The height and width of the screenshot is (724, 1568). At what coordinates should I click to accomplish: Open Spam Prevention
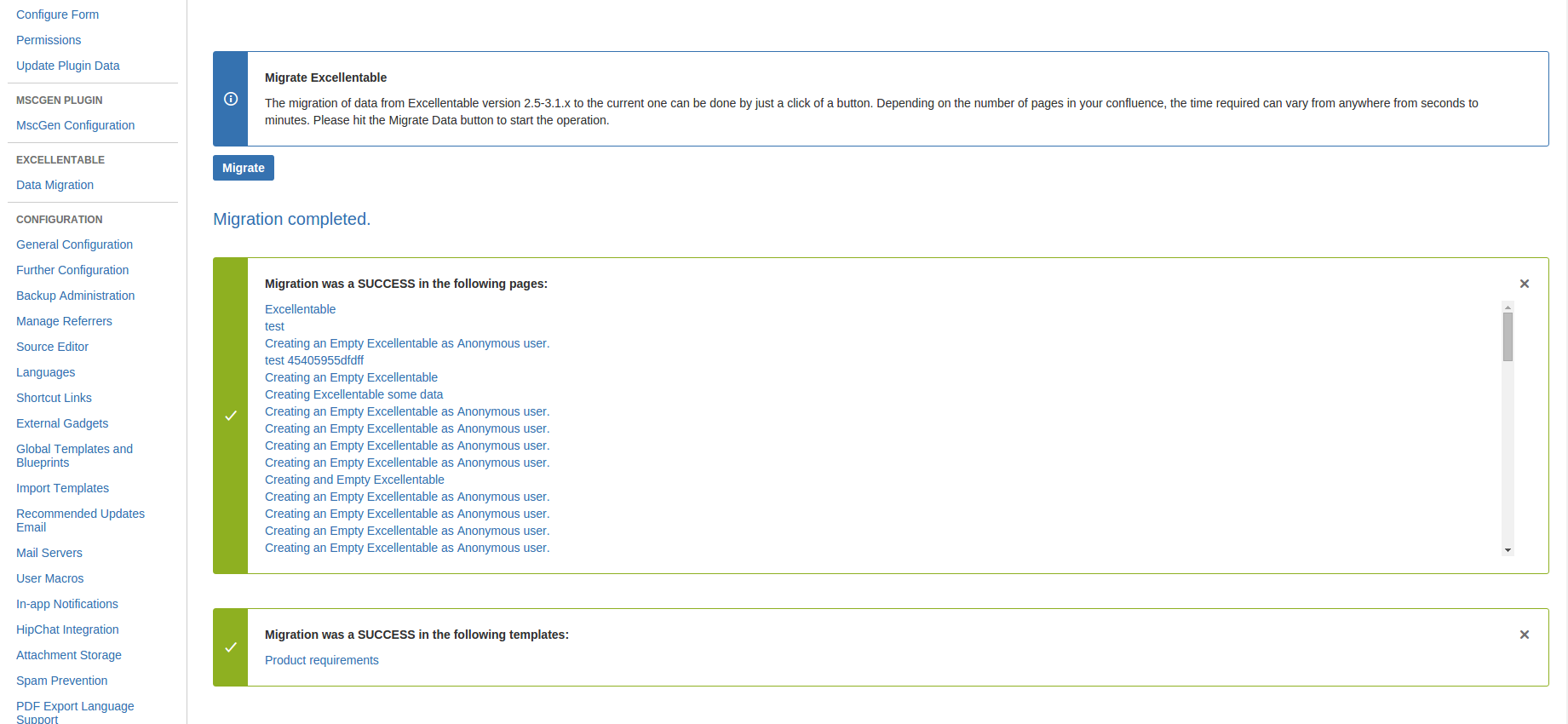61,681
